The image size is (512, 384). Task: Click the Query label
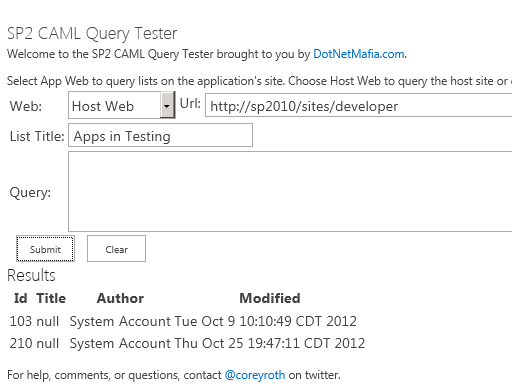(30, 193)
